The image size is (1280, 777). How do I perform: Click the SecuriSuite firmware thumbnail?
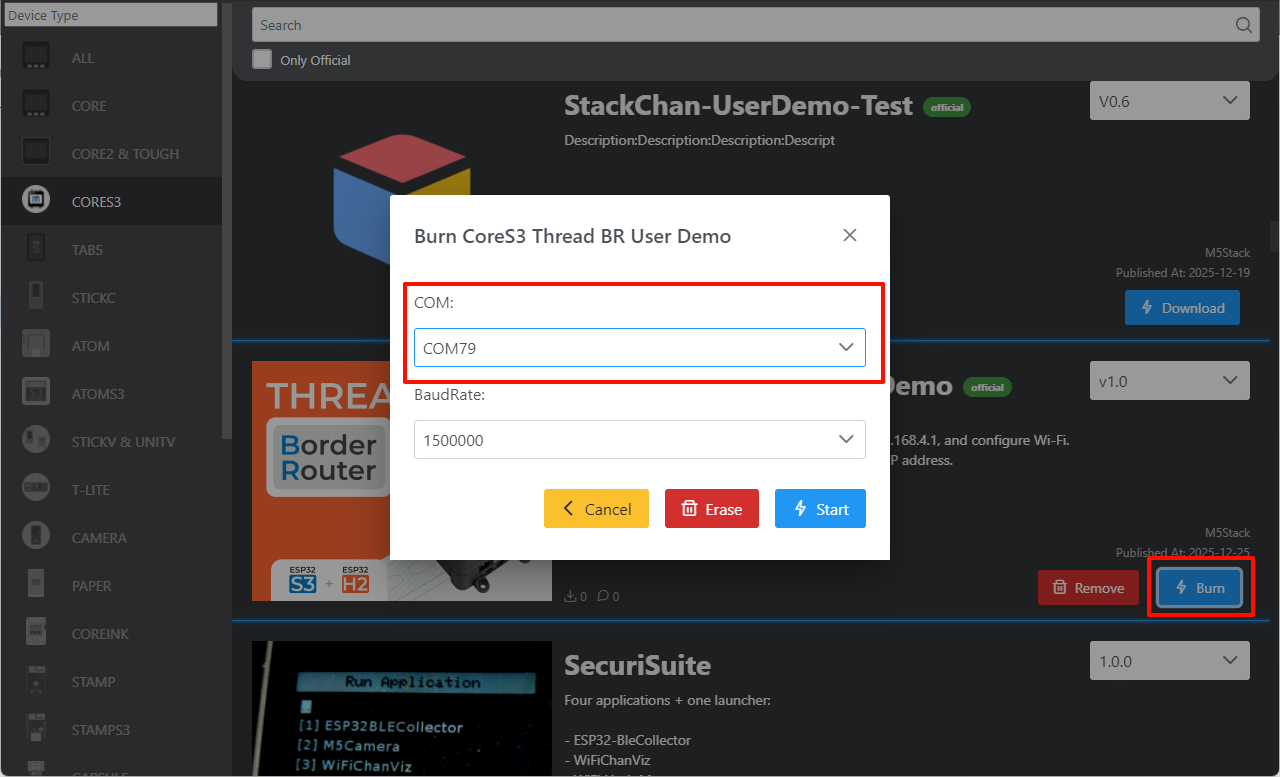[x=401, y=708]
